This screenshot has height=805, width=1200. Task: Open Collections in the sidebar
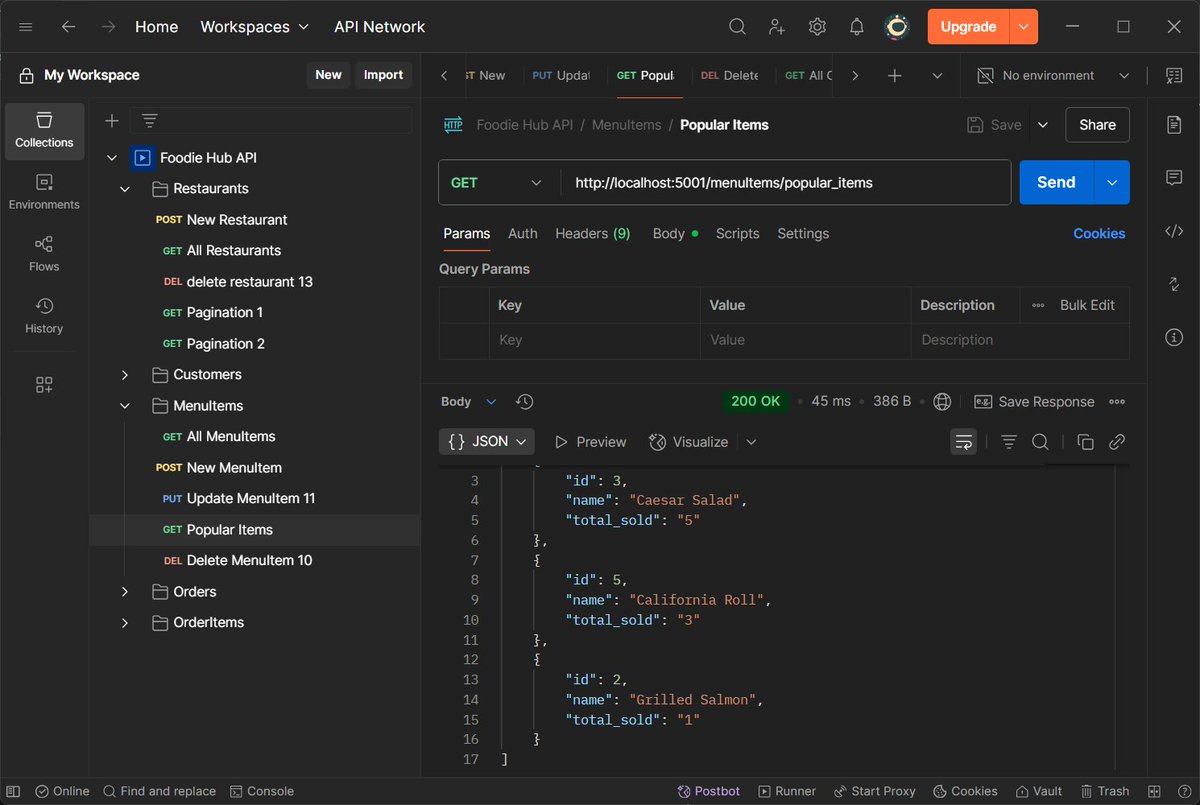(x=44, y=131)
